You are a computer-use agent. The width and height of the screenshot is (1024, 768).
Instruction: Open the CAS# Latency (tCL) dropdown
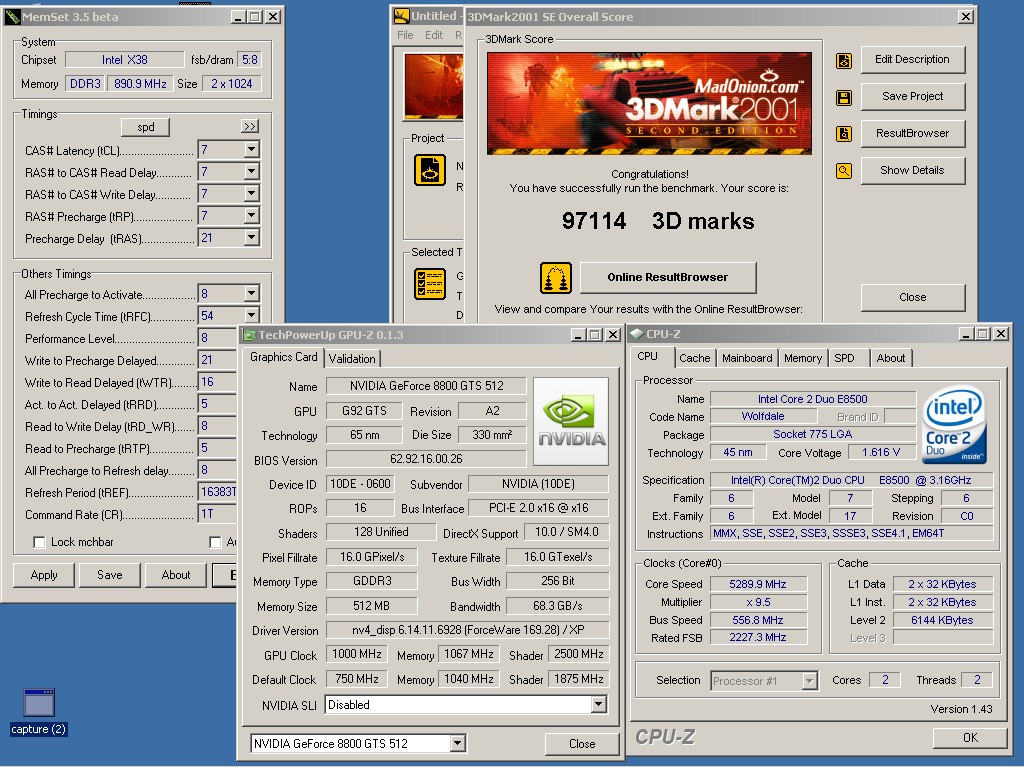251,150
